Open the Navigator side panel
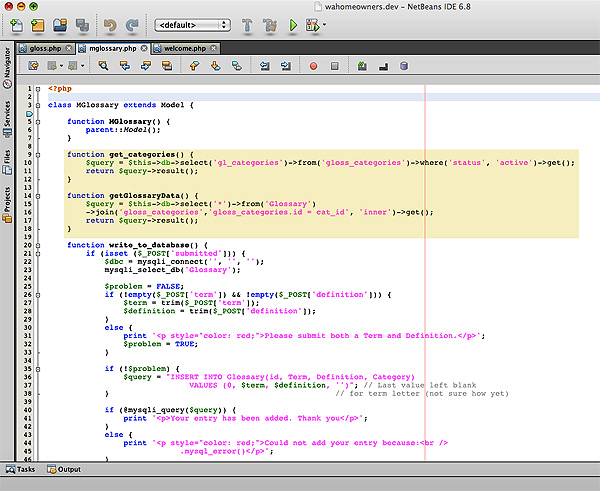The height and width of the screenshot is (491, 600). (7, 67)
